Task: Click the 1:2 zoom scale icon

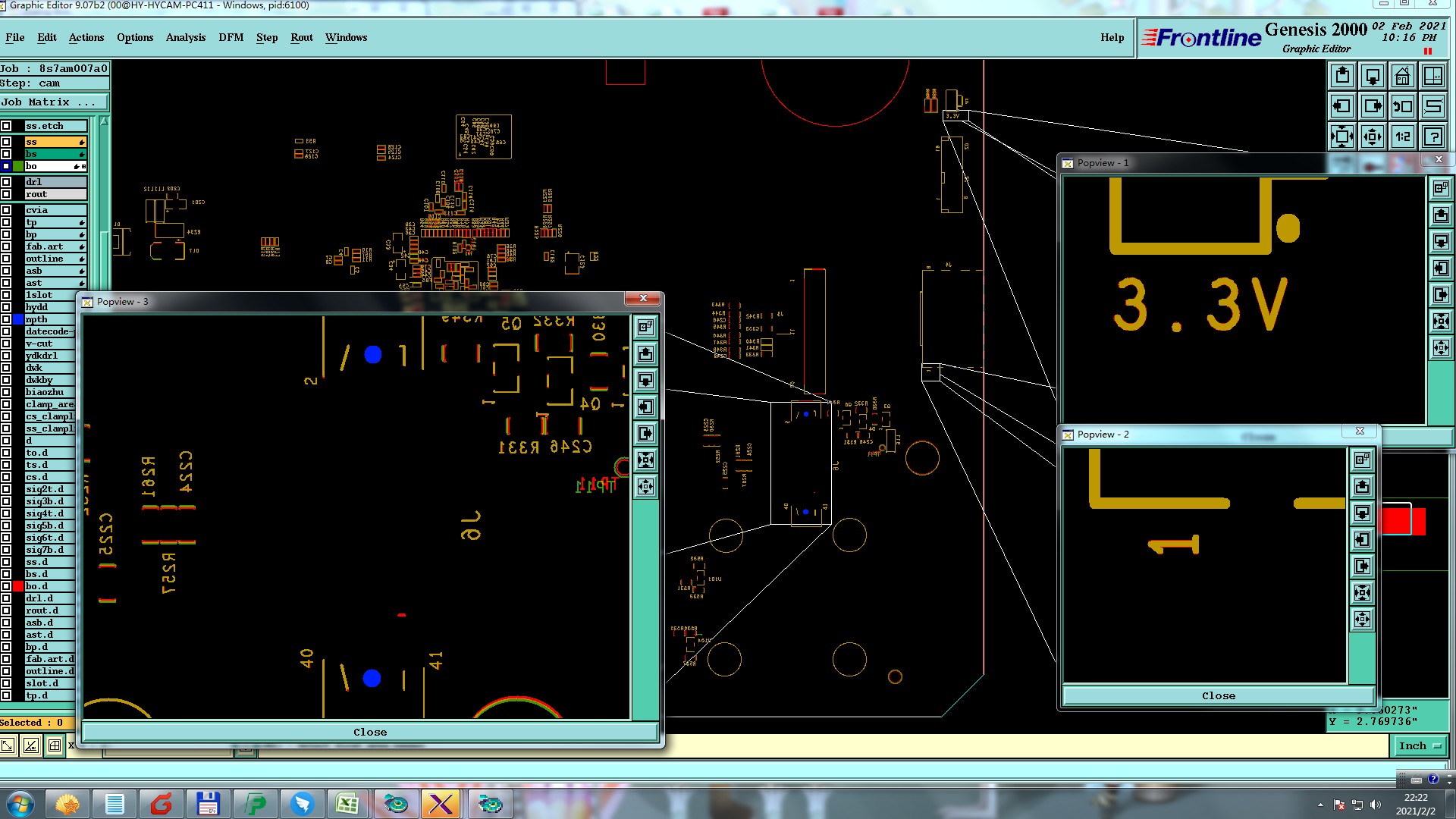Action: tap(1402, 136)
